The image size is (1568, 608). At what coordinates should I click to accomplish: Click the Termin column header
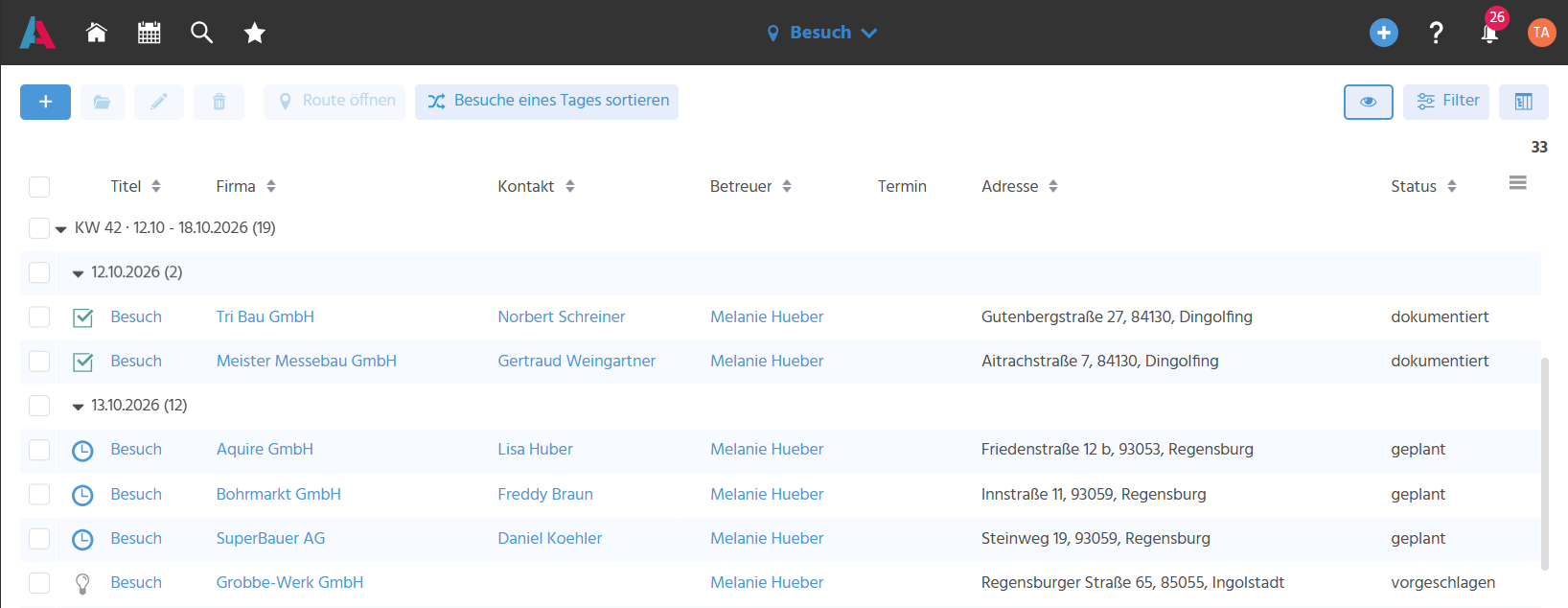pos(902,186)
